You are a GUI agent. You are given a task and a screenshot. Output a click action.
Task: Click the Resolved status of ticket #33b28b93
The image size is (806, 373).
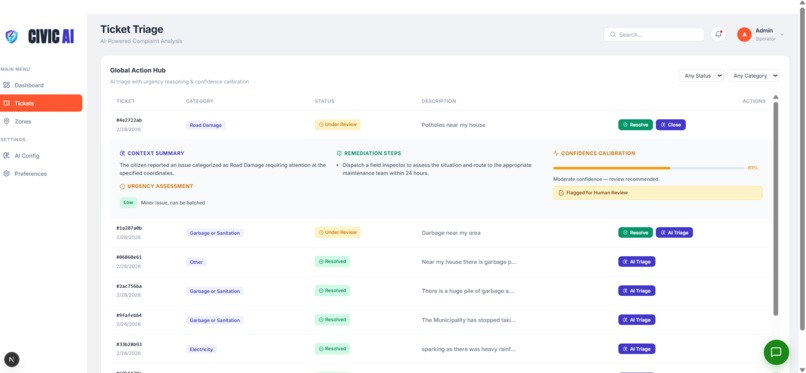(x=333, y=348)
